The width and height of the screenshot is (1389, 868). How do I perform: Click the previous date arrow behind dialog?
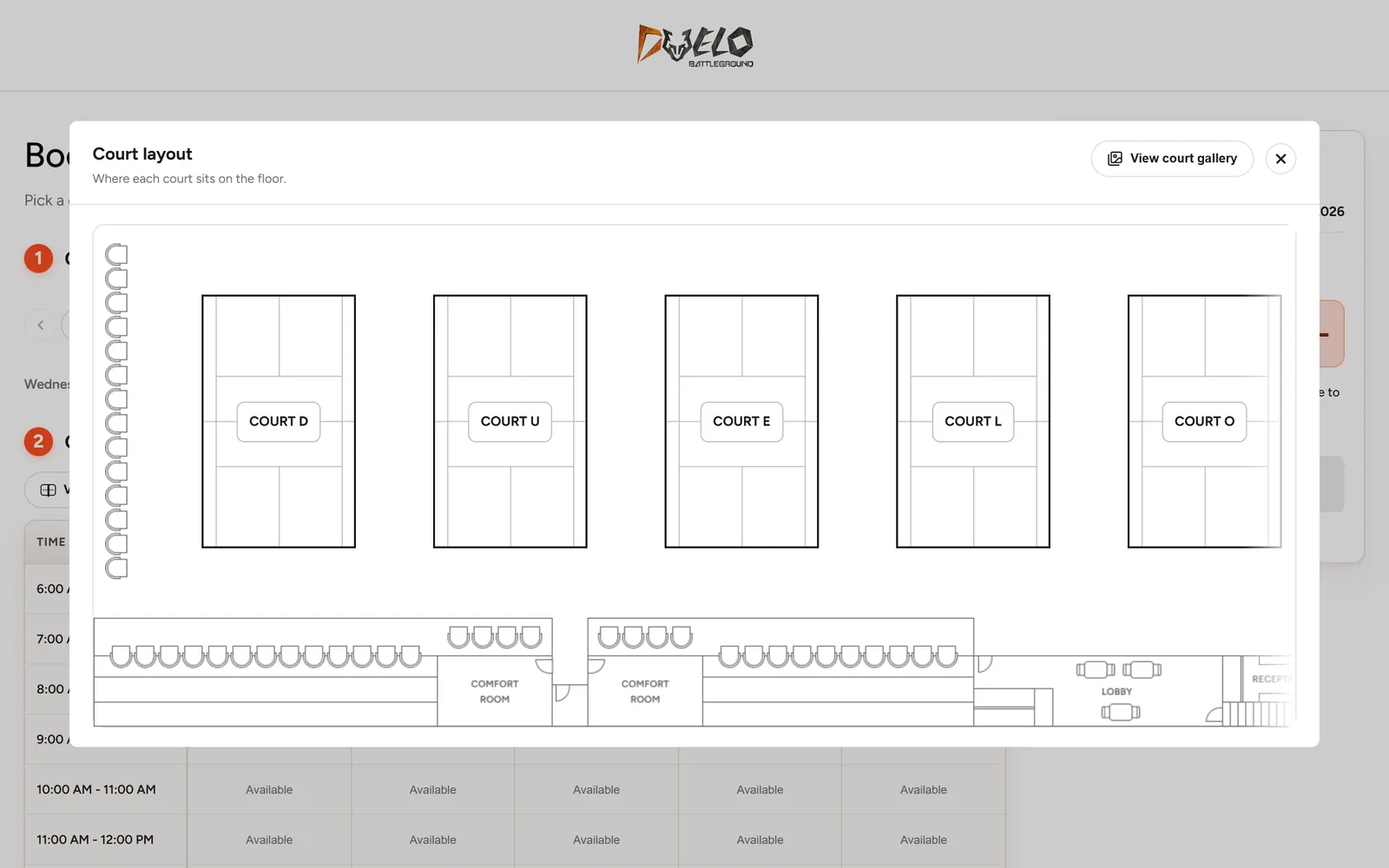tap(41, 325)
